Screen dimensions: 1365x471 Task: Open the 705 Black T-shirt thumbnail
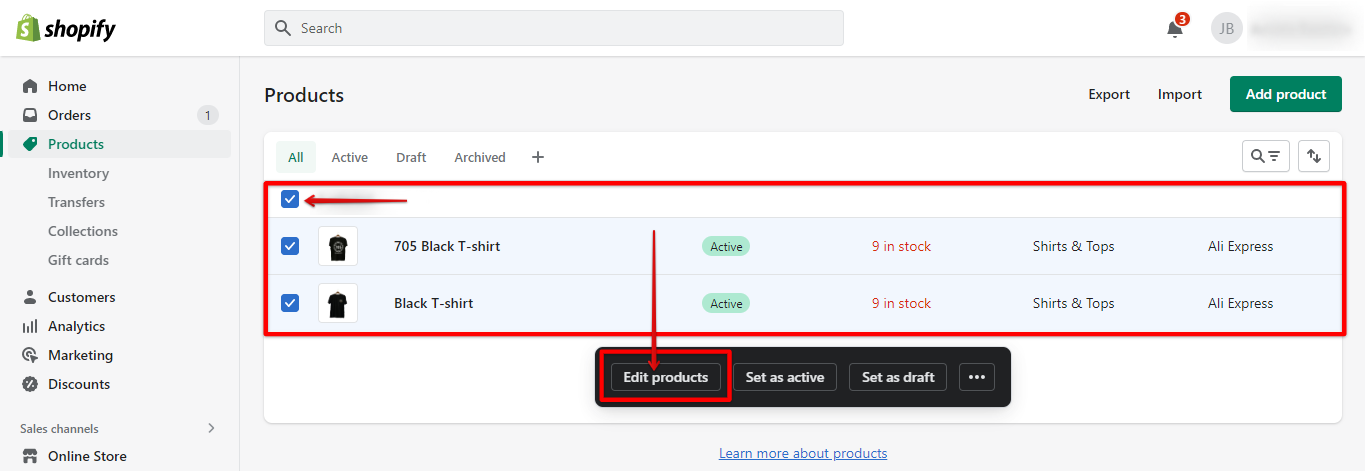[x=338, y=246]
